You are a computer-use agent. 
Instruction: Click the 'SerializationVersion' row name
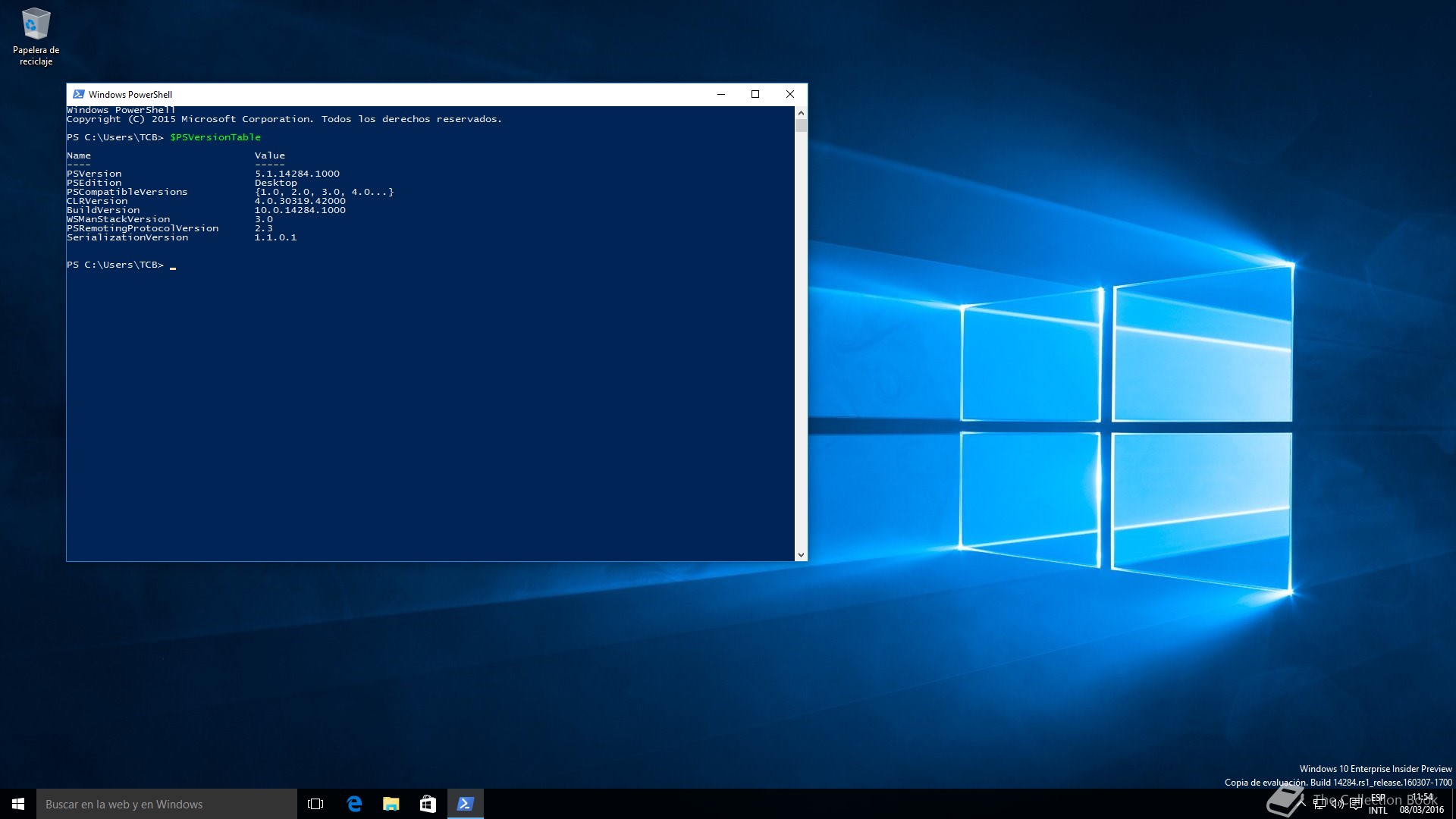(127, 237)
